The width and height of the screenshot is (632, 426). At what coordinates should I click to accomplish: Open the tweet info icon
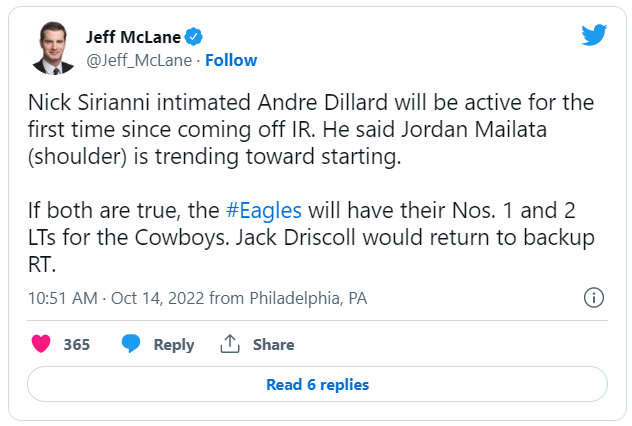tap(593, 298)
